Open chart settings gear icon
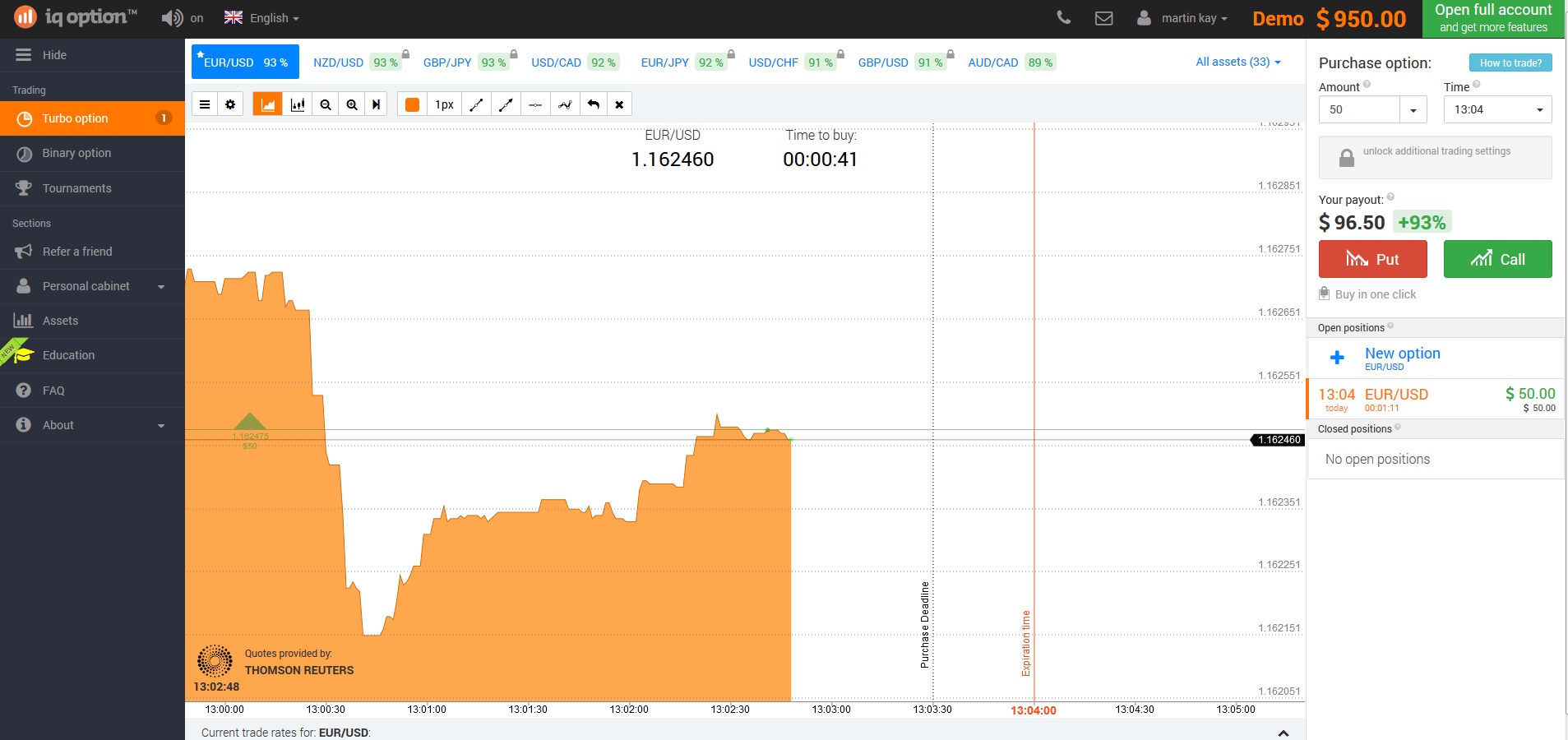This screenshot has width=1568, height=740. coord(230,104)
